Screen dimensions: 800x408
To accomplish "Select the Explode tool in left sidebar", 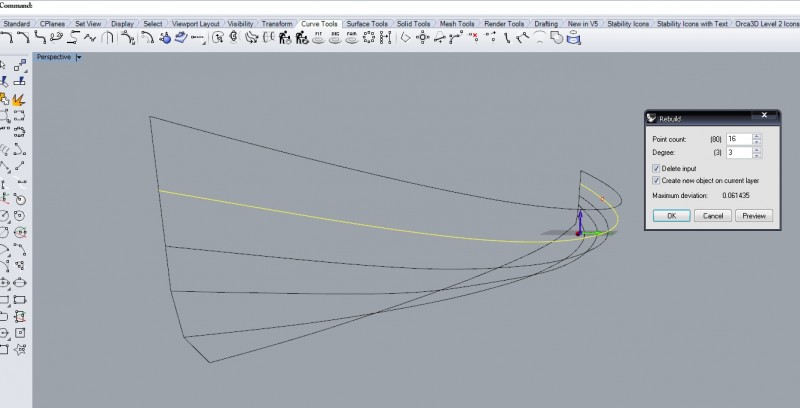I will (19, 99).
